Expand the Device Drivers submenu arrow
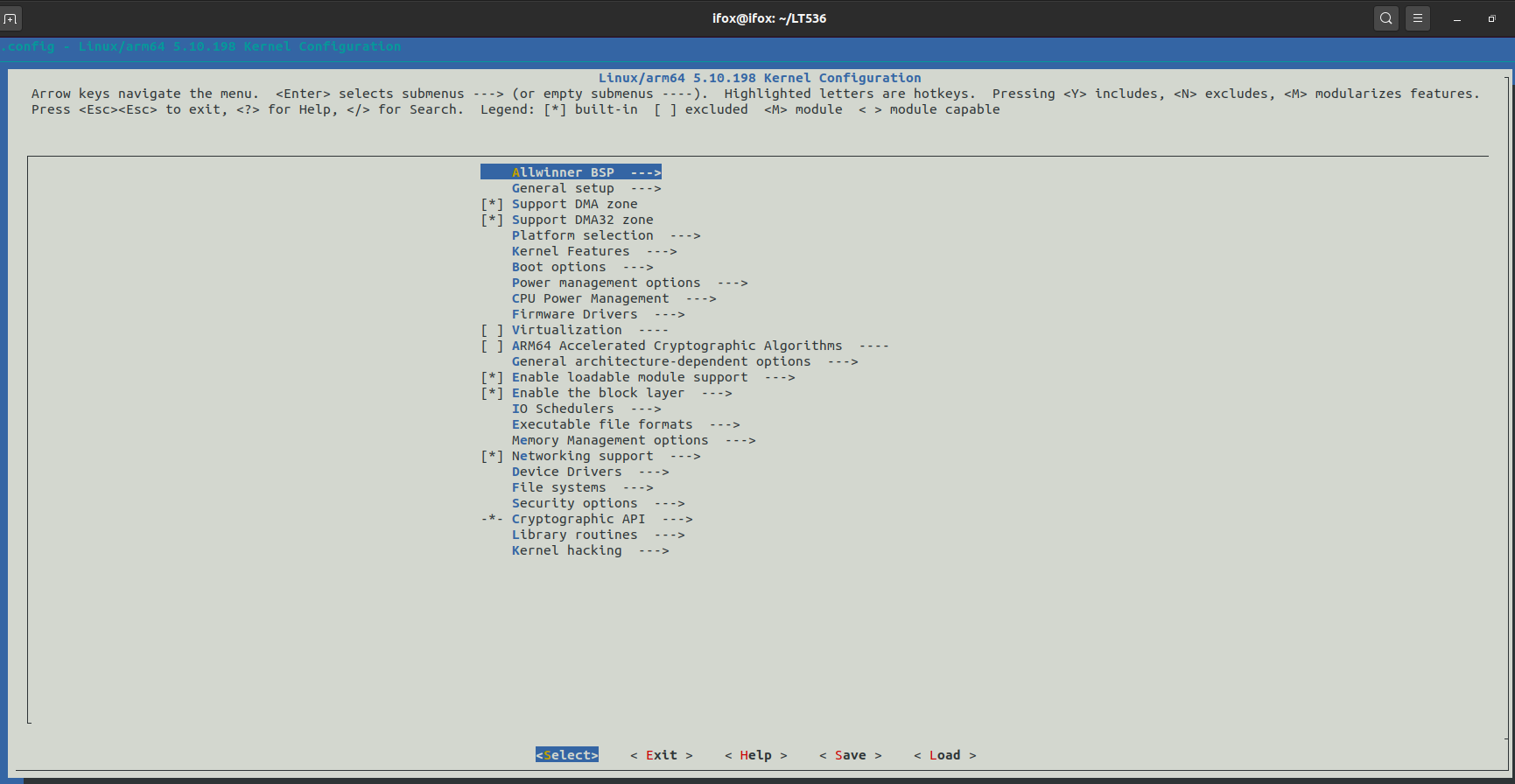1515x784 pixels. pos(654,472)
